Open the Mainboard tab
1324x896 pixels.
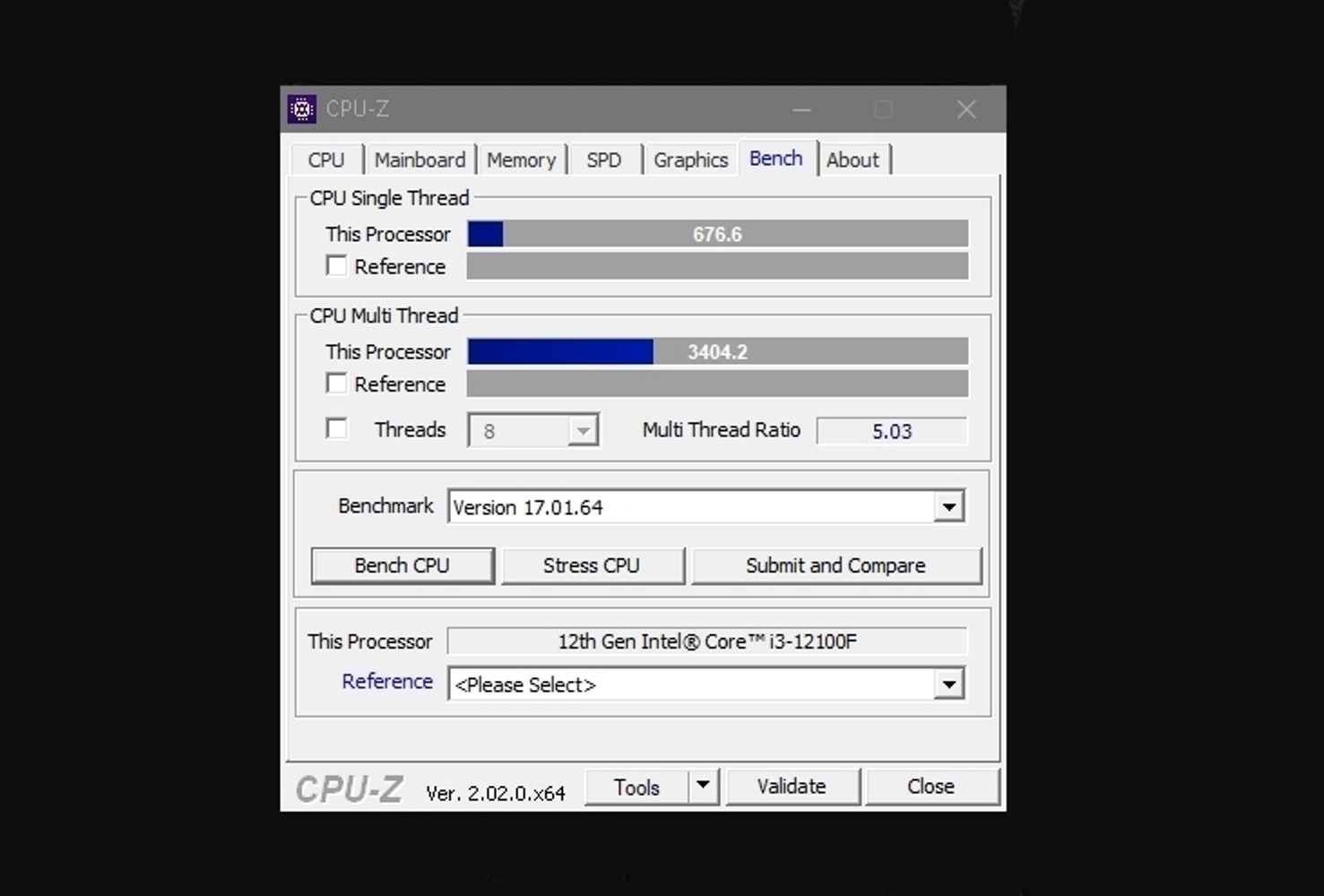point(420,160)
